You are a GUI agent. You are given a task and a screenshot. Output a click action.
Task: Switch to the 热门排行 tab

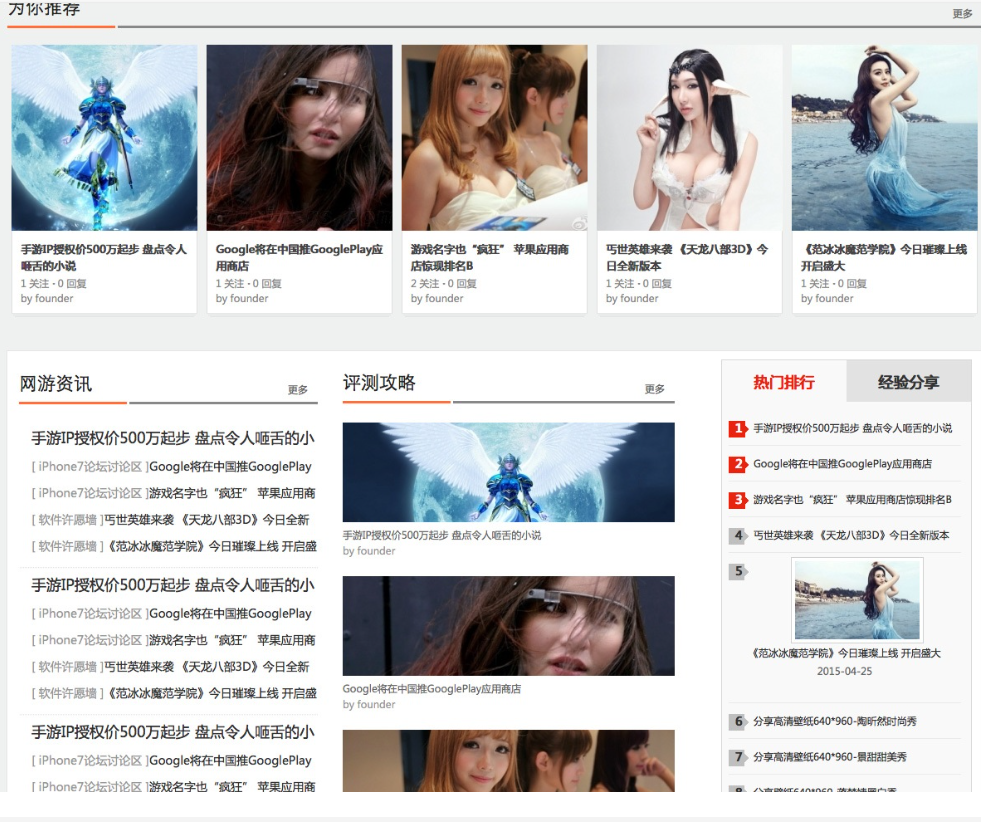(784, 382)
